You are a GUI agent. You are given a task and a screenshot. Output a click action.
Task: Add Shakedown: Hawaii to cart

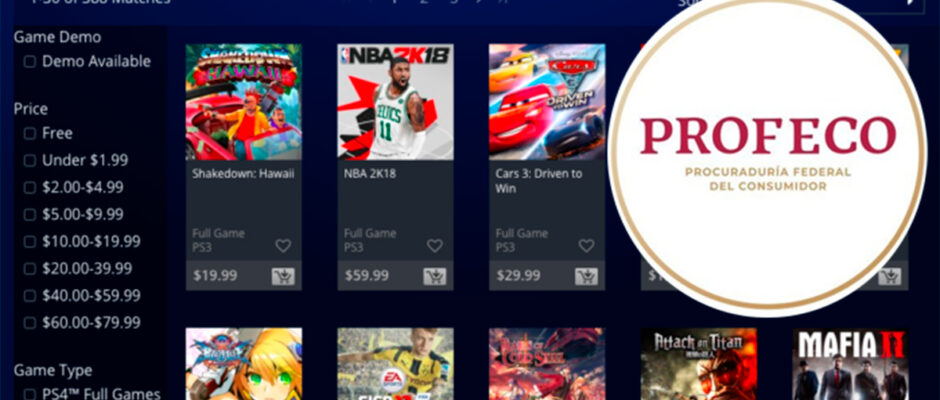pos(283,276)
